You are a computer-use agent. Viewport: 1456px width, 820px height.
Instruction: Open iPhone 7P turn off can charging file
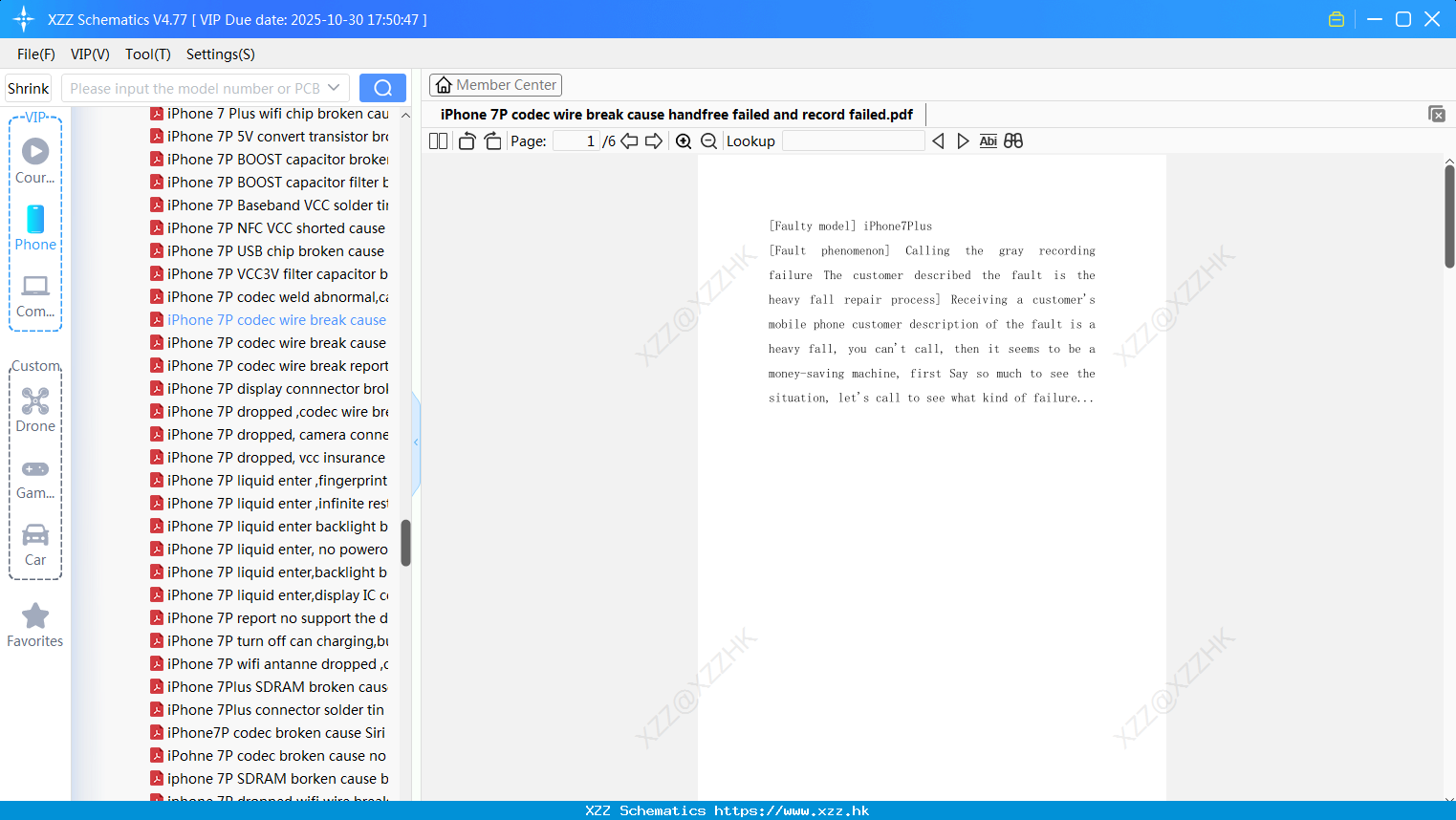pyautogui.click(x=270, y=641)
